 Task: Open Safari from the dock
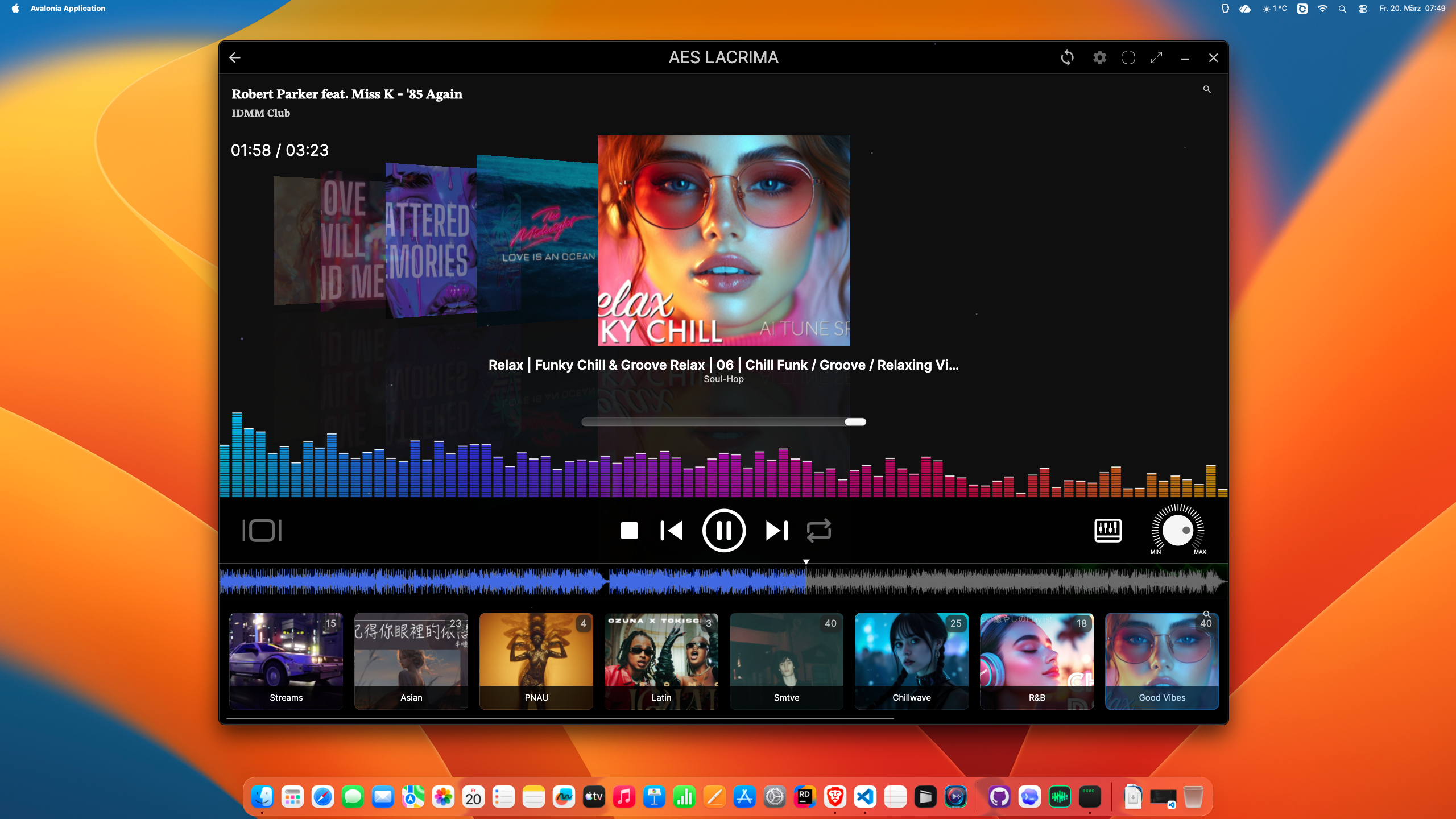pos(322,797)
